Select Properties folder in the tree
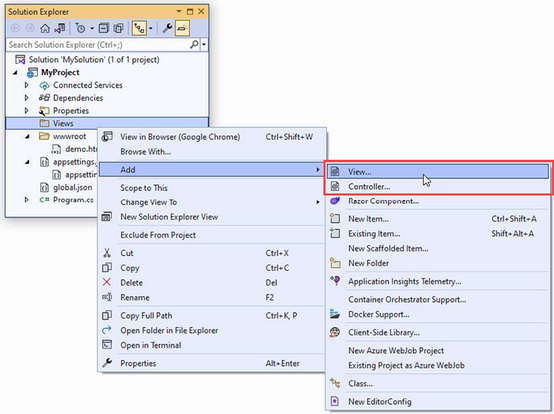The width and height of the screenshot is (554, 414). coord(71,111)
